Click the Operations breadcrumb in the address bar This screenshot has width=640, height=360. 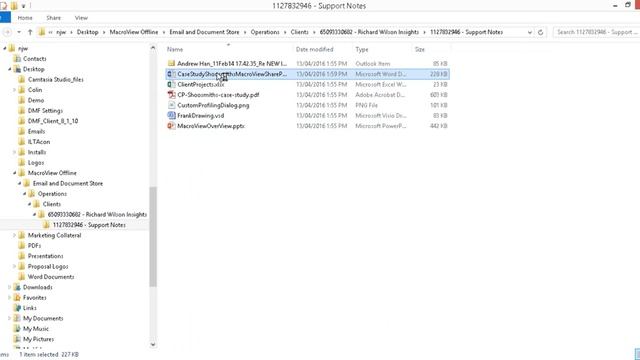[x=265, y=32]
